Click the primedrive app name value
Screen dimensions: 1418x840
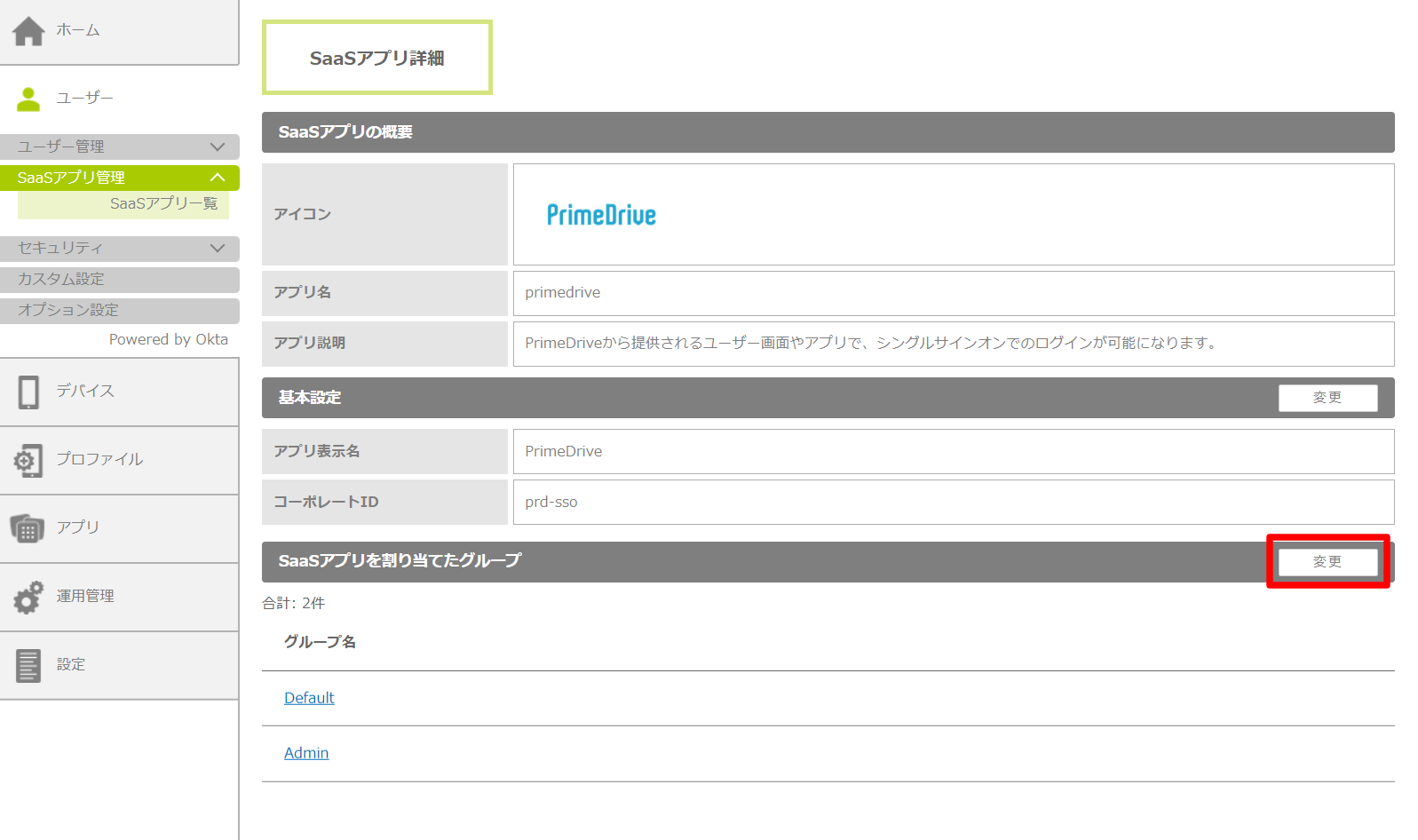pos(562,293)
